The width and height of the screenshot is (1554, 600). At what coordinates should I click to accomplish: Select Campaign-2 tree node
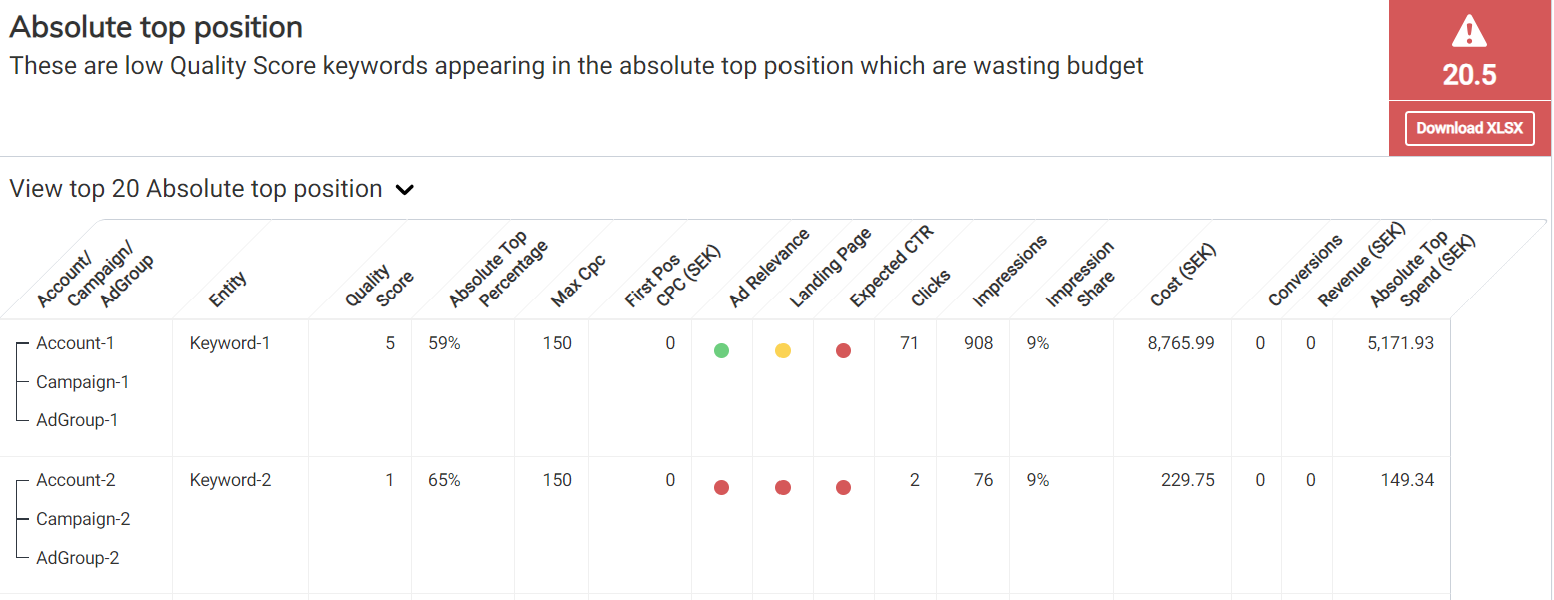[83, 519]
